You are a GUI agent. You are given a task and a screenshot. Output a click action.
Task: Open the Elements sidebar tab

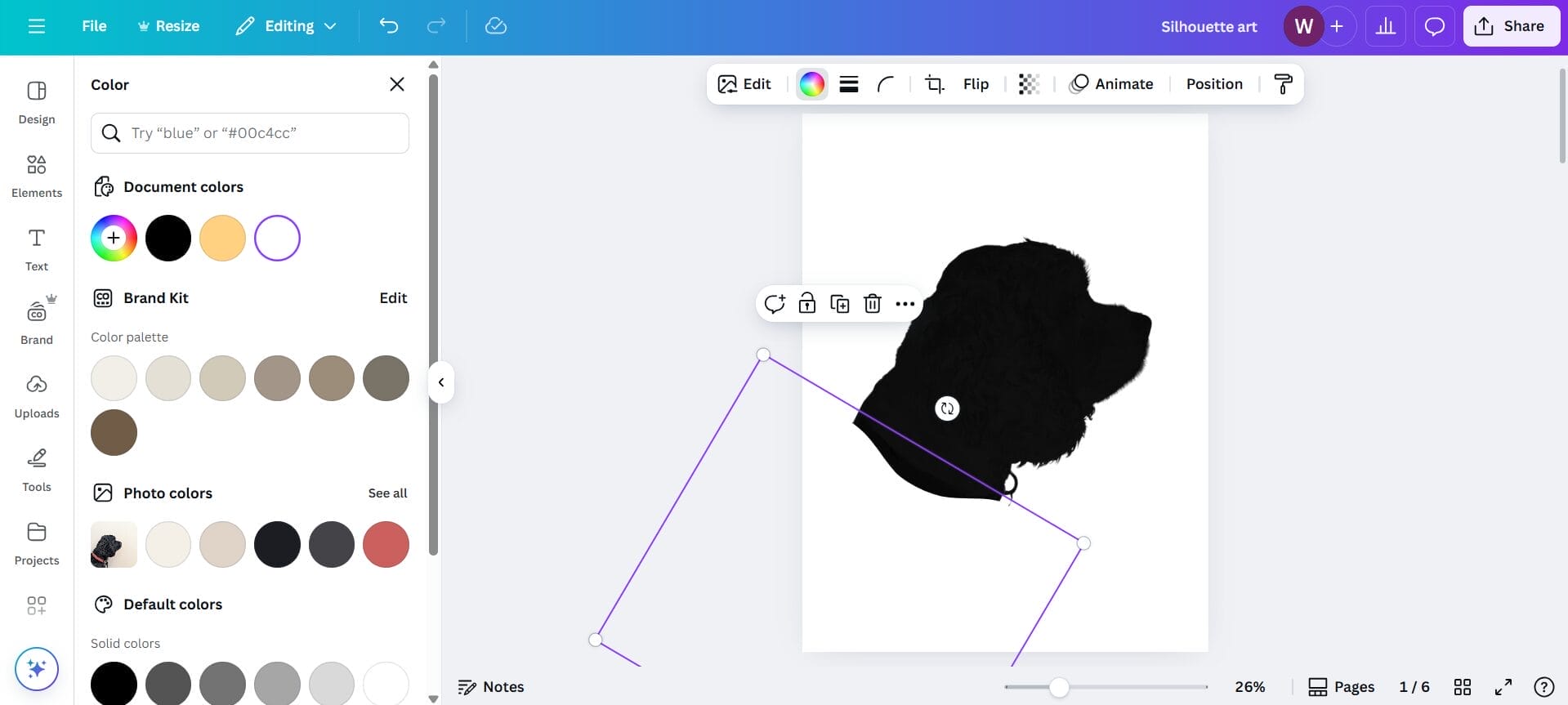point(37,176)
